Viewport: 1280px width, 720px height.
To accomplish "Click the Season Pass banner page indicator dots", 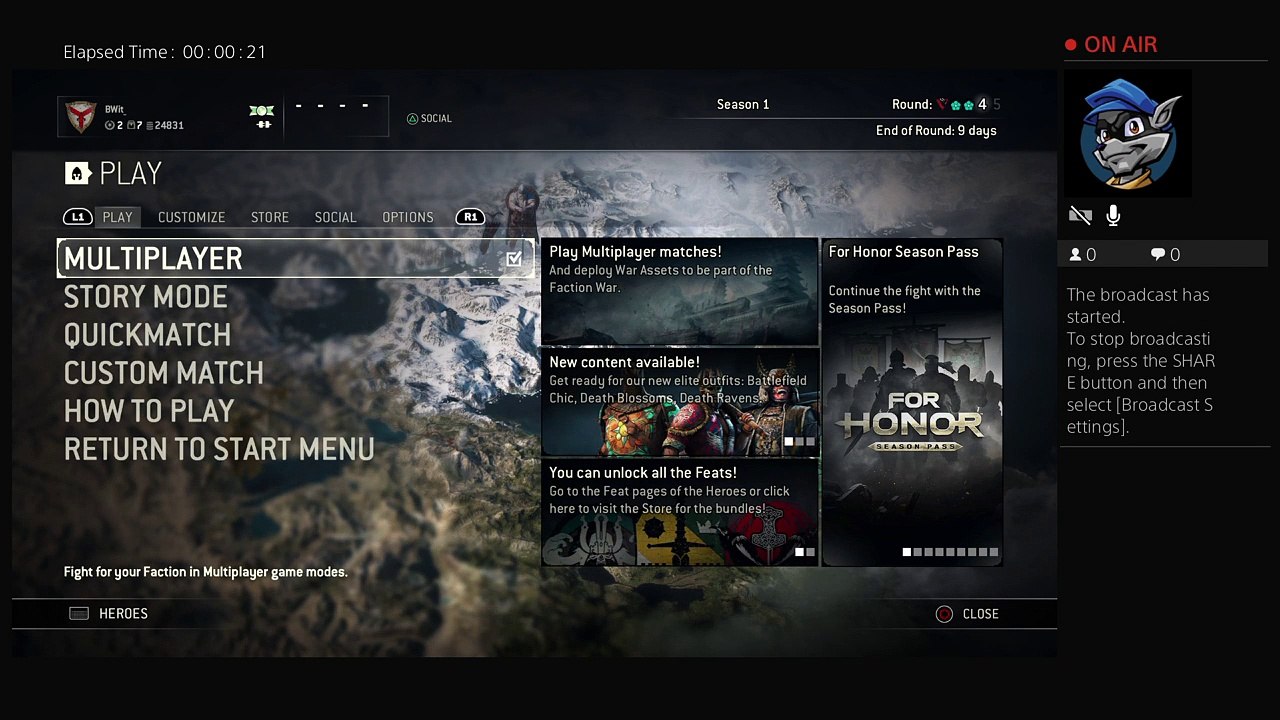I will point(950,552).
